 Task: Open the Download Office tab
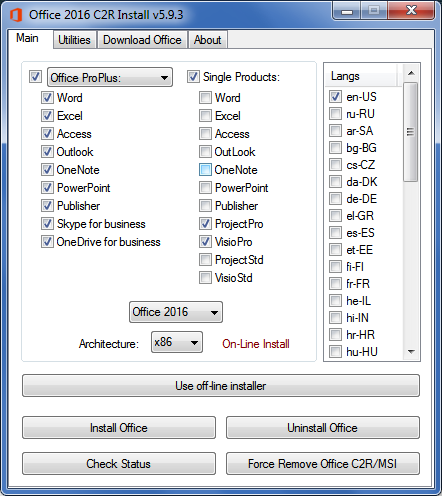pos(142,40)
